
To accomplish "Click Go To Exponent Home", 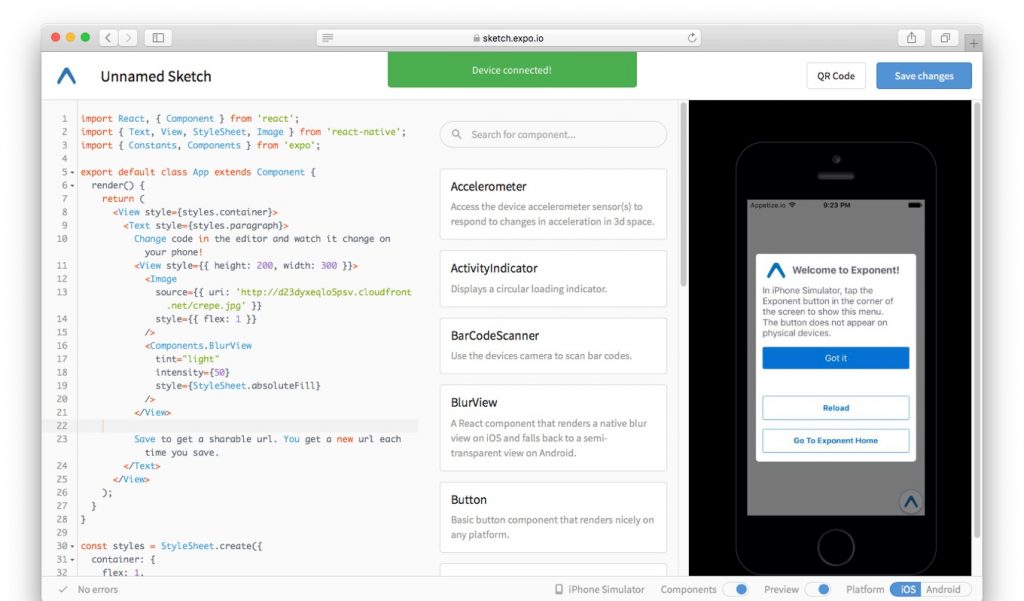I will (836, 440).
